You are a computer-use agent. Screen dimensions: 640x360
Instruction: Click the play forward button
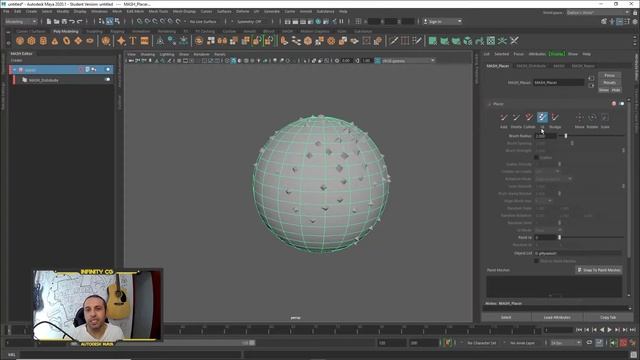(x=609, y=330)
